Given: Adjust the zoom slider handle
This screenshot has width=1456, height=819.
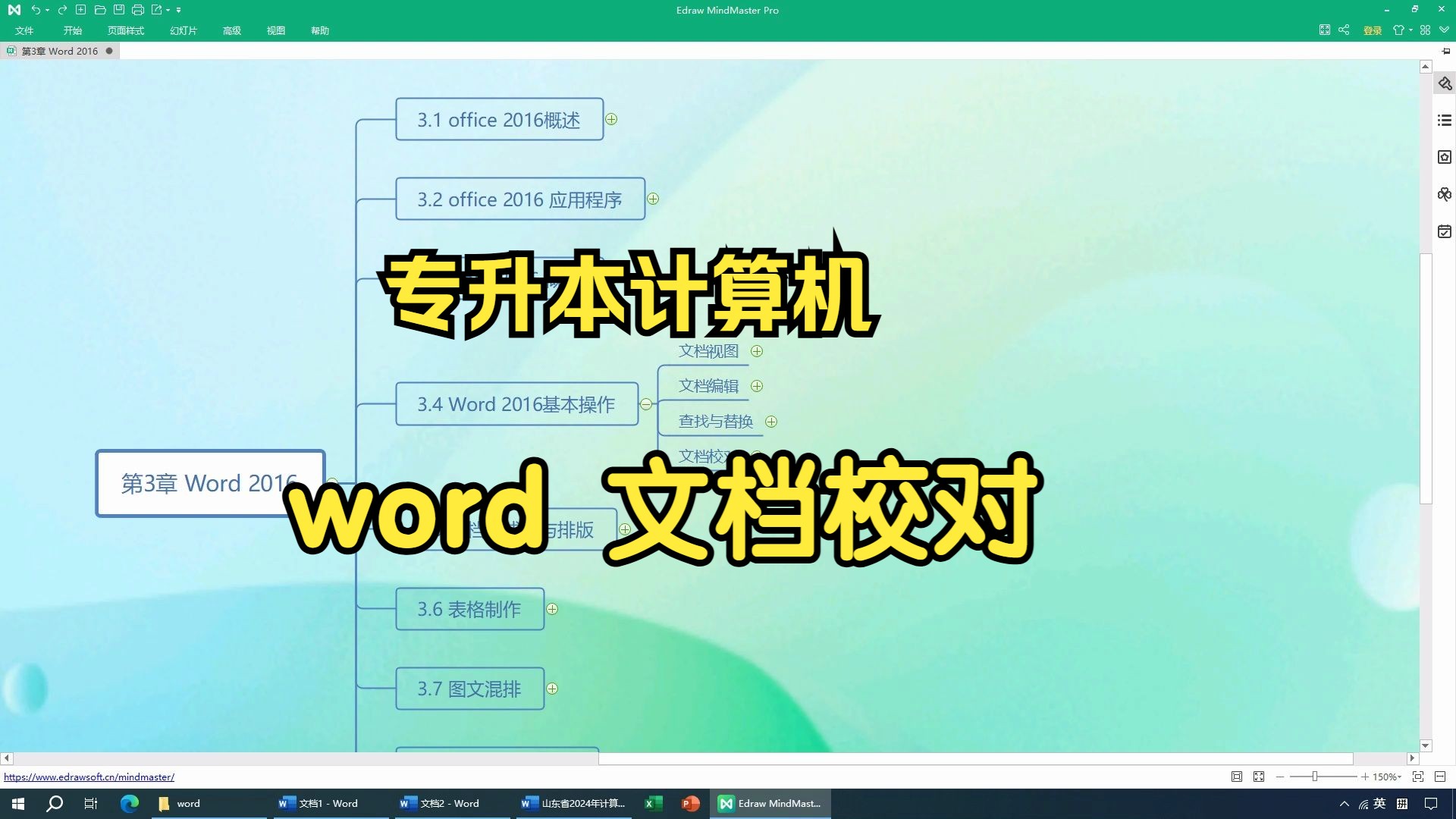Looking at the screenshot, I should [1315, 777].
